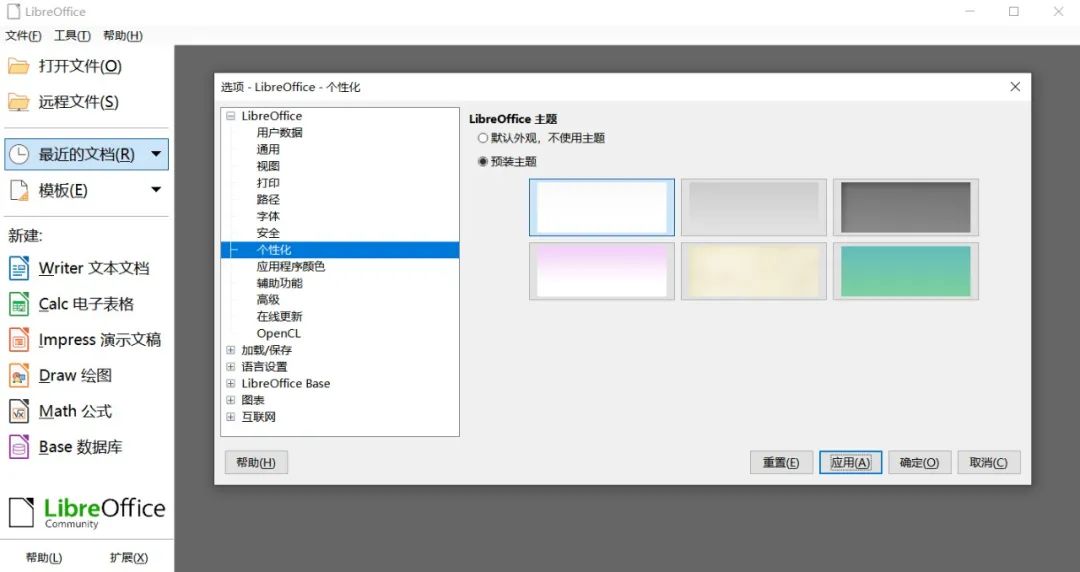Image resolution: width=1080 pixels, height=572 pixels.
Task: Click the 取消(C) button
Action: (x=988, y=462)
